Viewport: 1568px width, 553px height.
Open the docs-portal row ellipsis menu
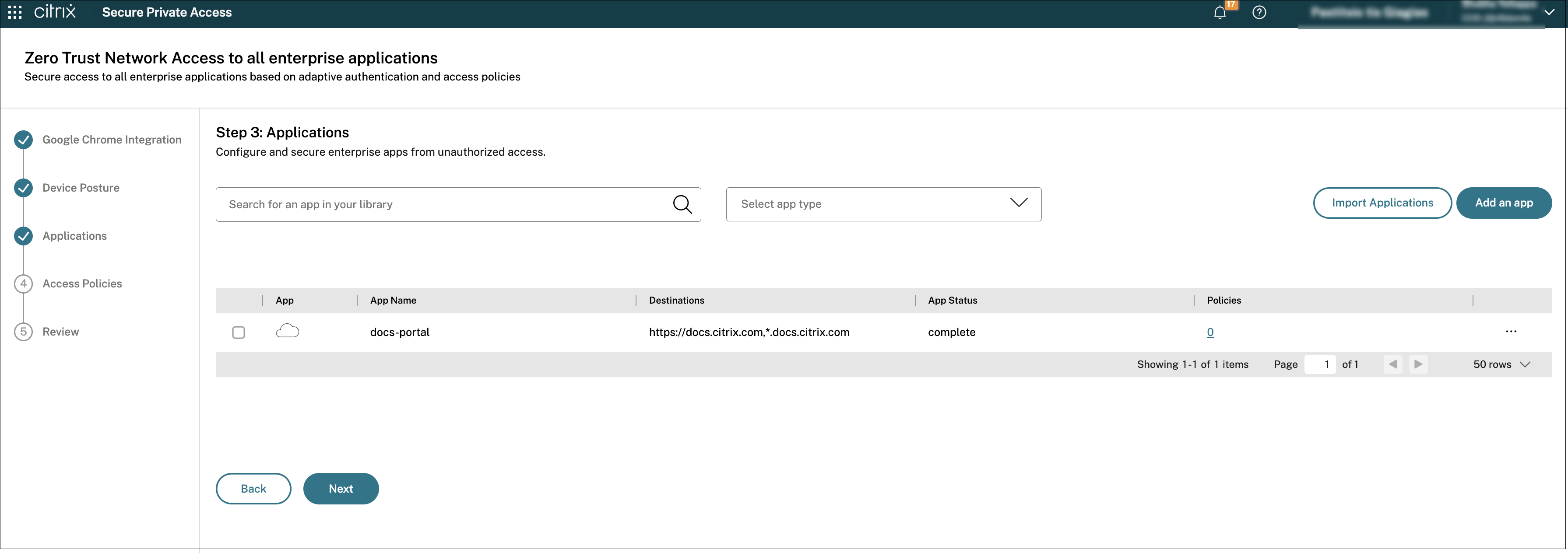pyautogui.click(x=1510, y=332)
